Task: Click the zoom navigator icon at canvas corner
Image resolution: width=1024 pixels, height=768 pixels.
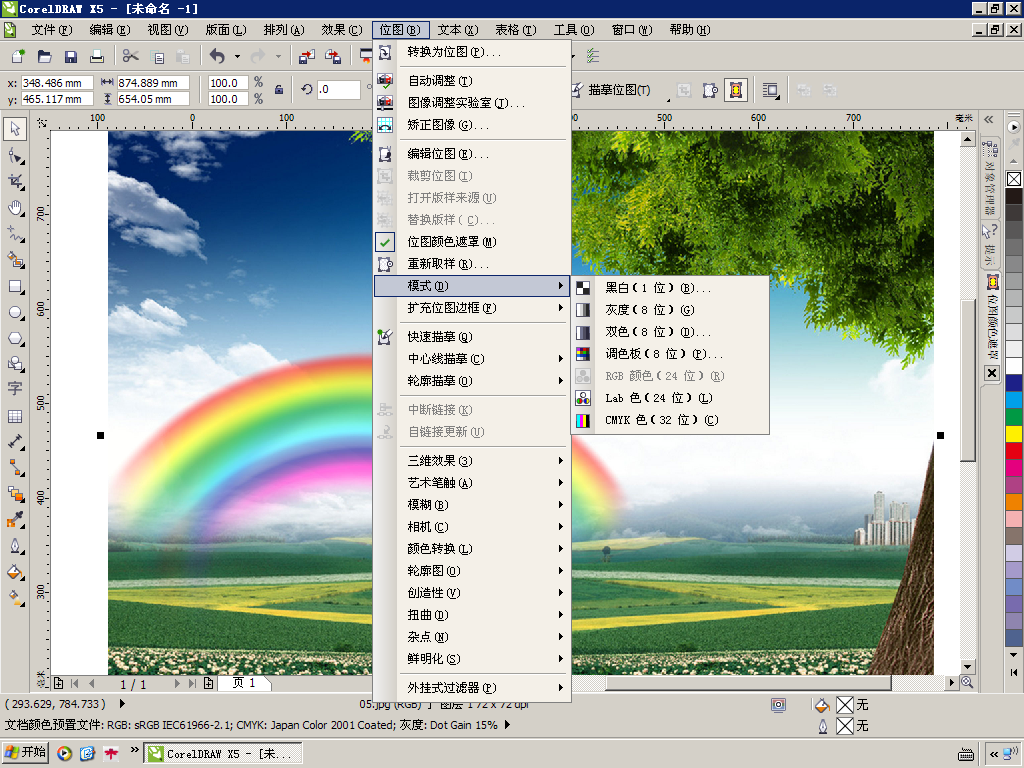Action: point(967,682)
